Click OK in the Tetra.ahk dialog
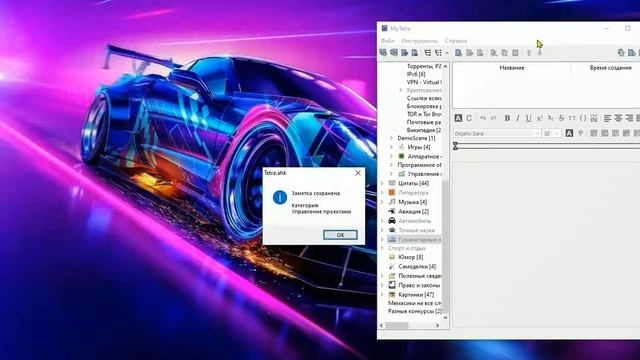The image size is (640, 360). pos(340,235)
